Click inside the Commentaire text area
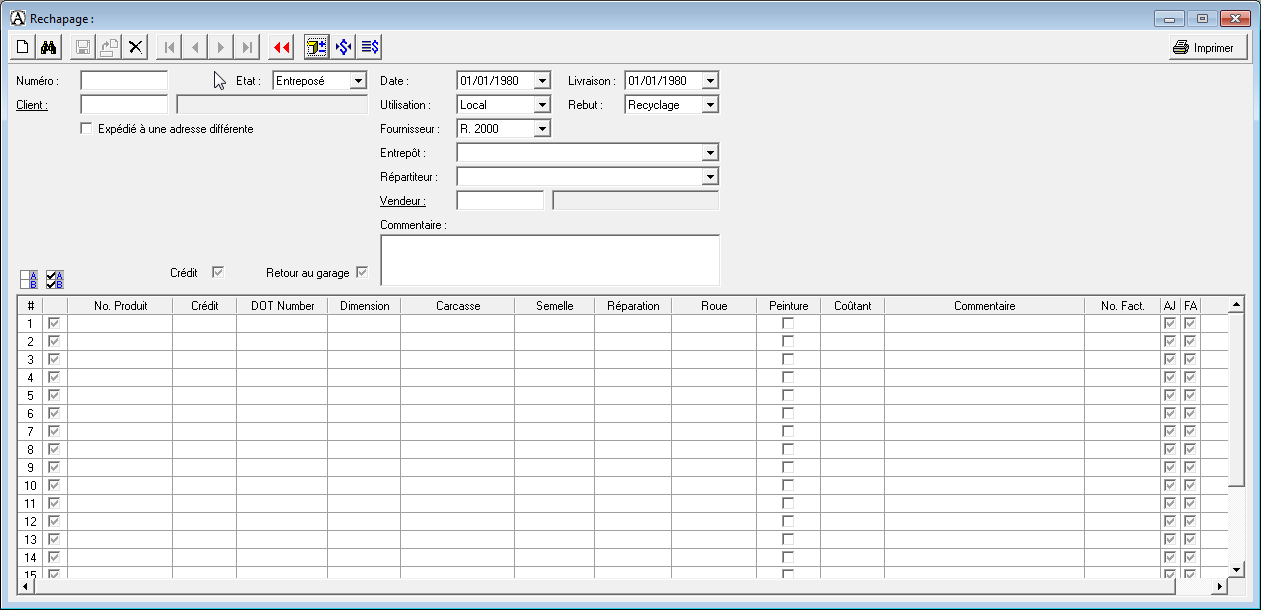 549,258
